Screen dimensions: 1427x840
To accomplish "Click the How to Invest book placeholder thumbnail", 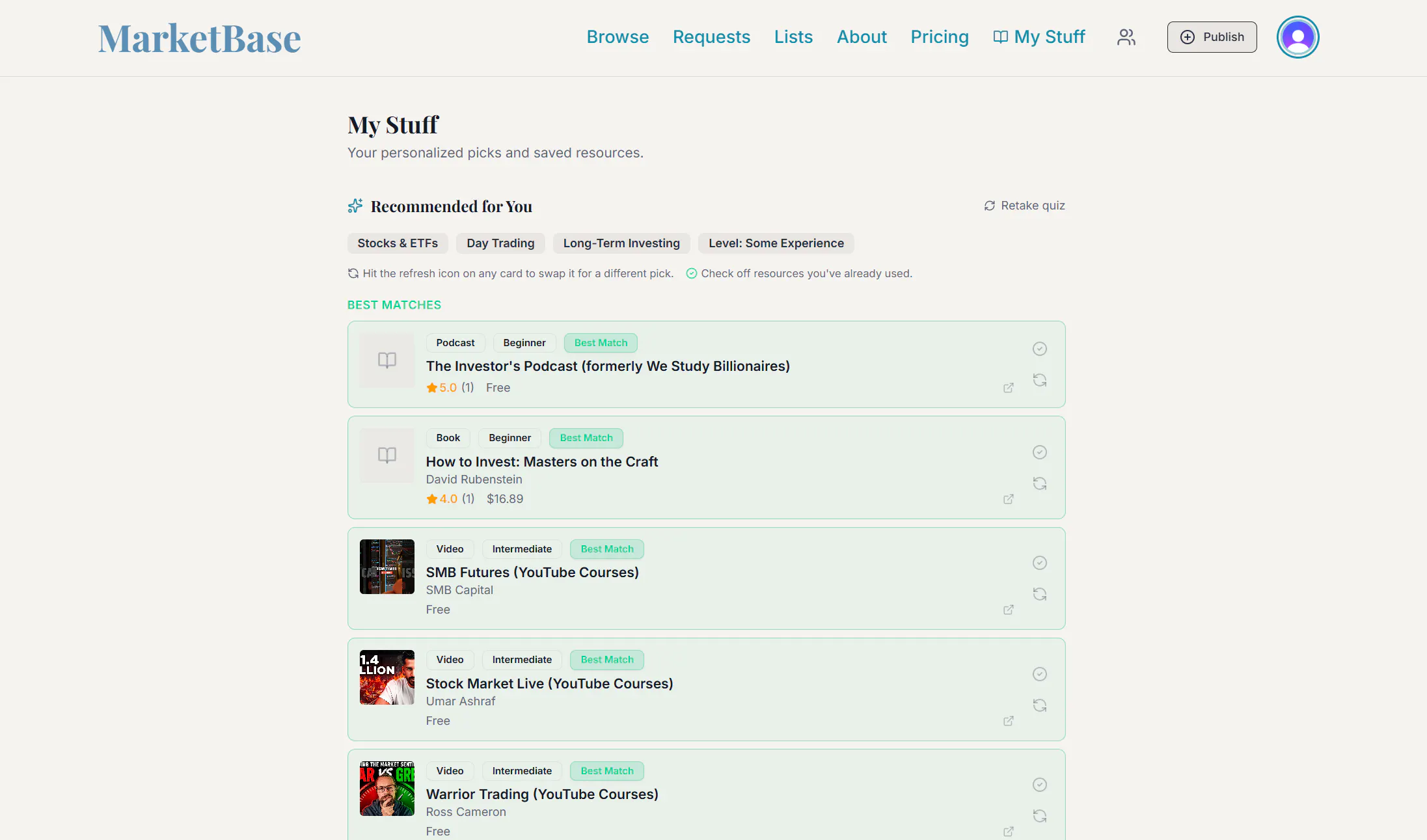I will (387, 455).
